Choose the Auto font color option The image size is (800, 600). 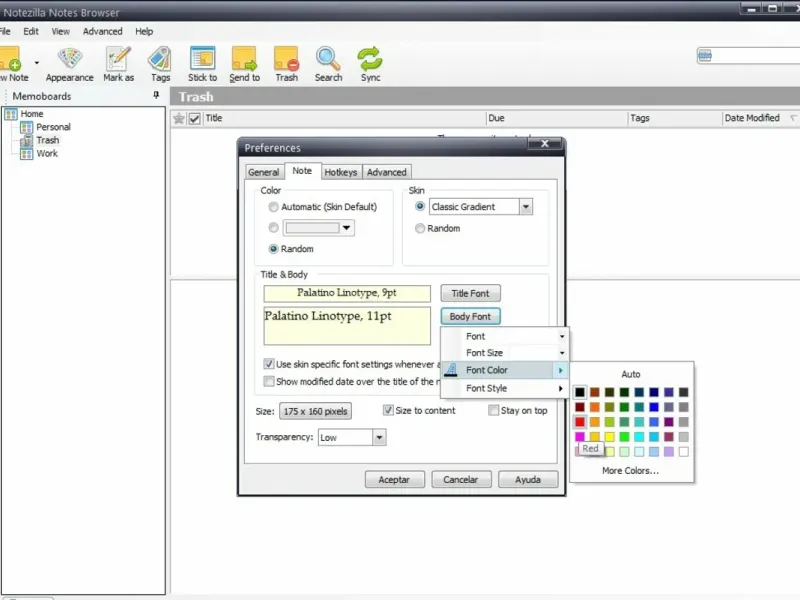coord(631,374)
